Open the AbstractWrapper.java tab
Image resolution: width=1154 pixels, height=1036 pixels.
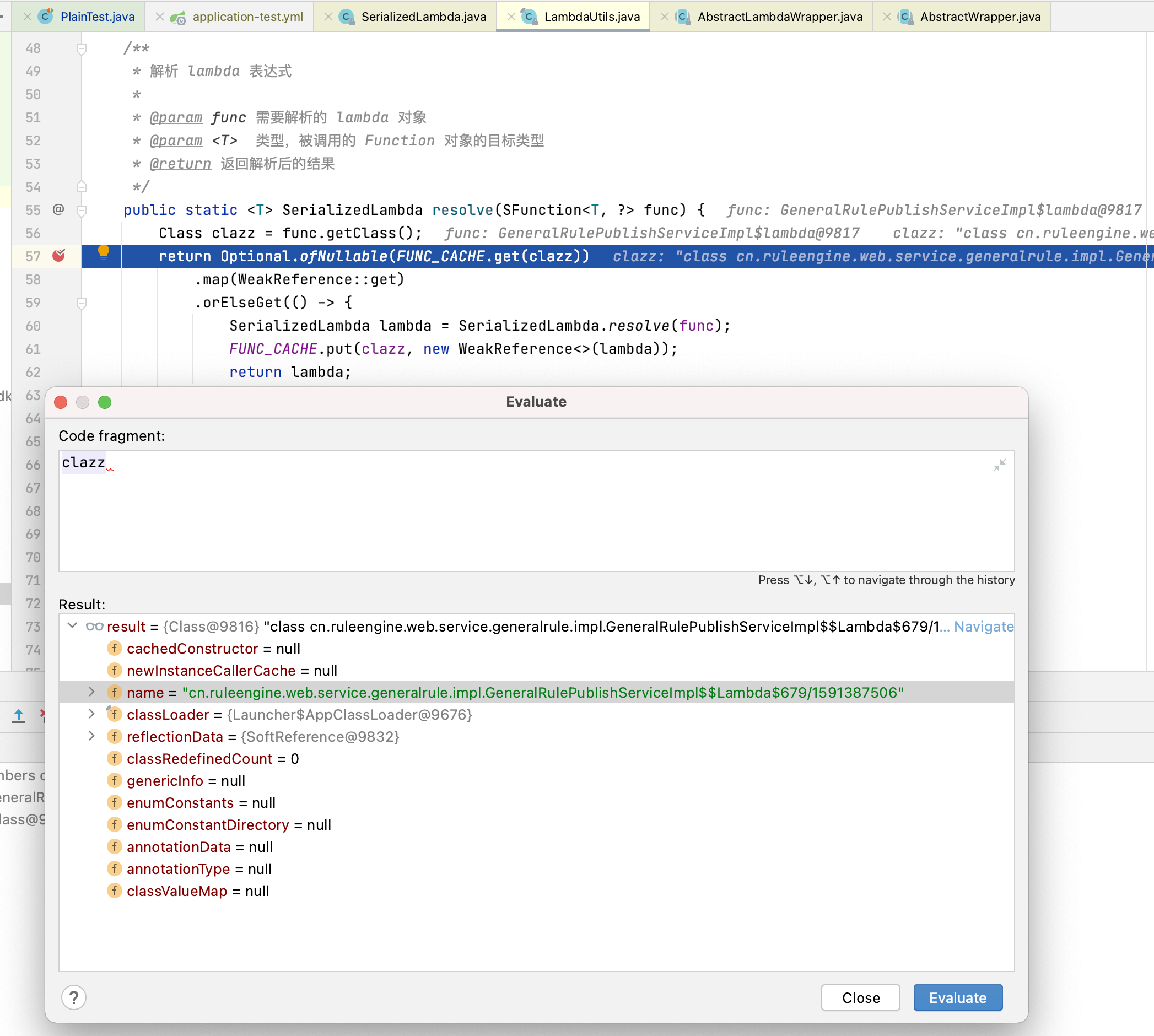click(x=981, y=17)
